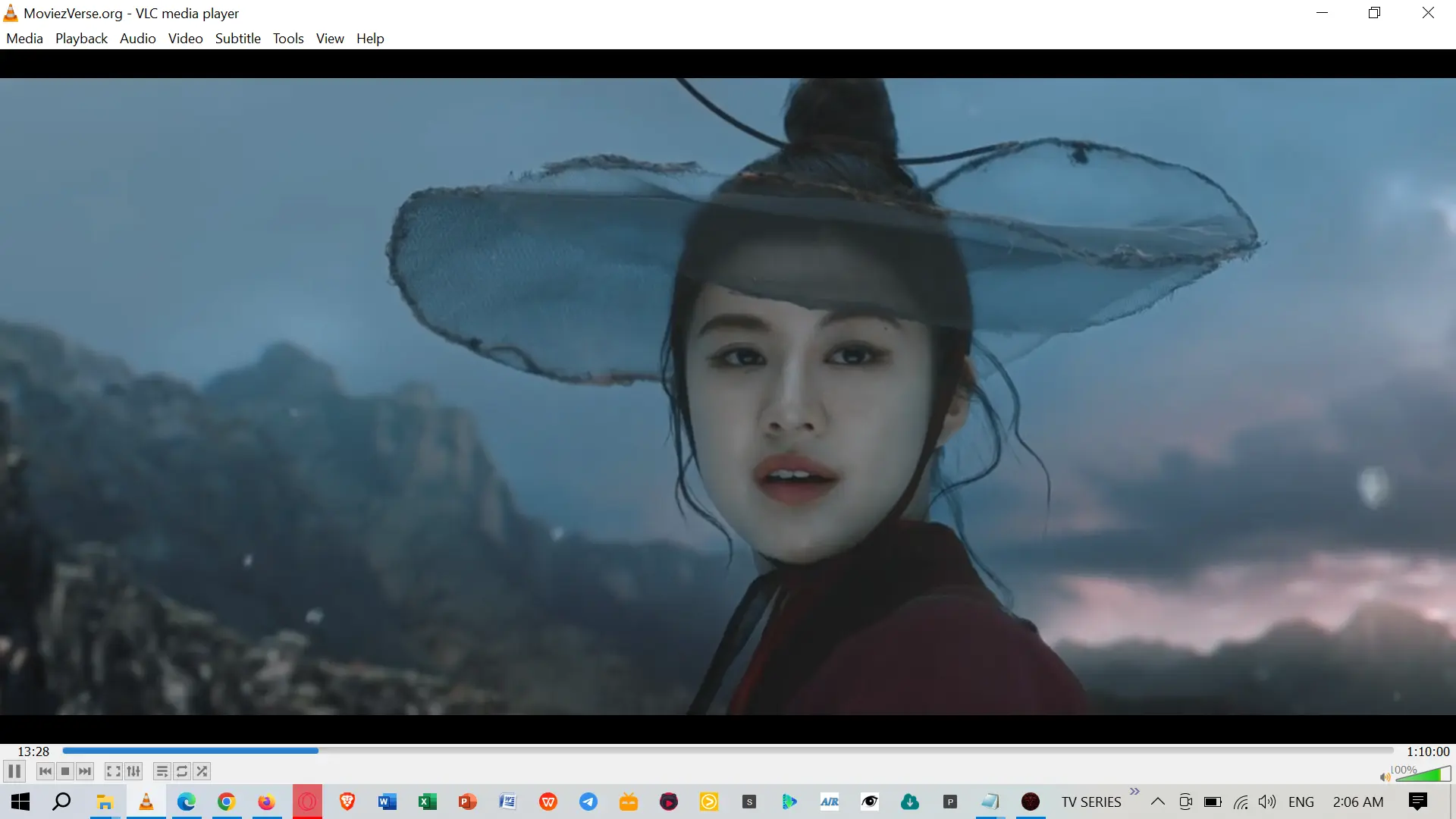Open system volume control in tray
Screen dimensions: 1456x819
(1267, 802)
